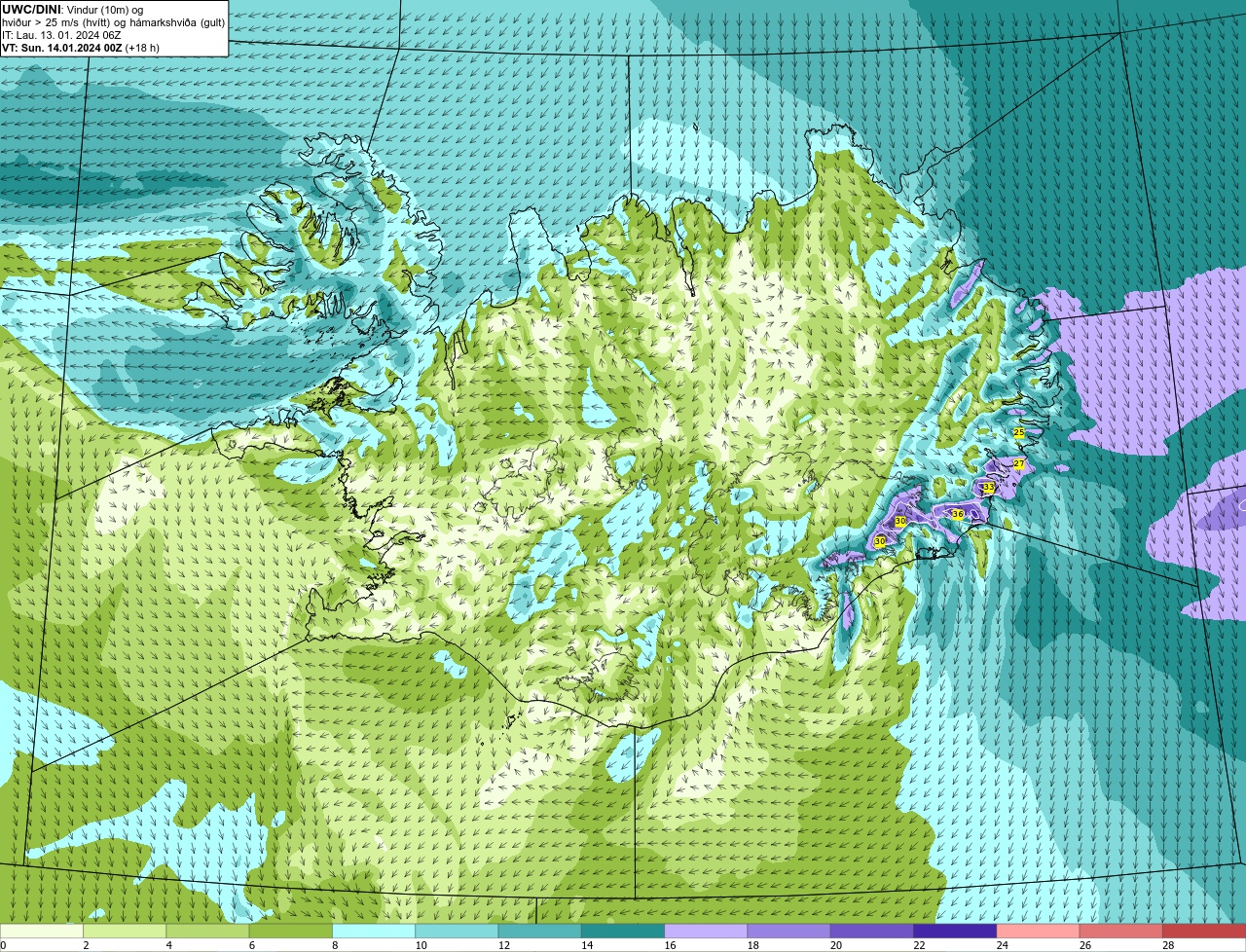The height and width of the screenshot is (952, 1246).
Task: Click the yellow 27 gust marker
Action: [x=1019, y=464]
